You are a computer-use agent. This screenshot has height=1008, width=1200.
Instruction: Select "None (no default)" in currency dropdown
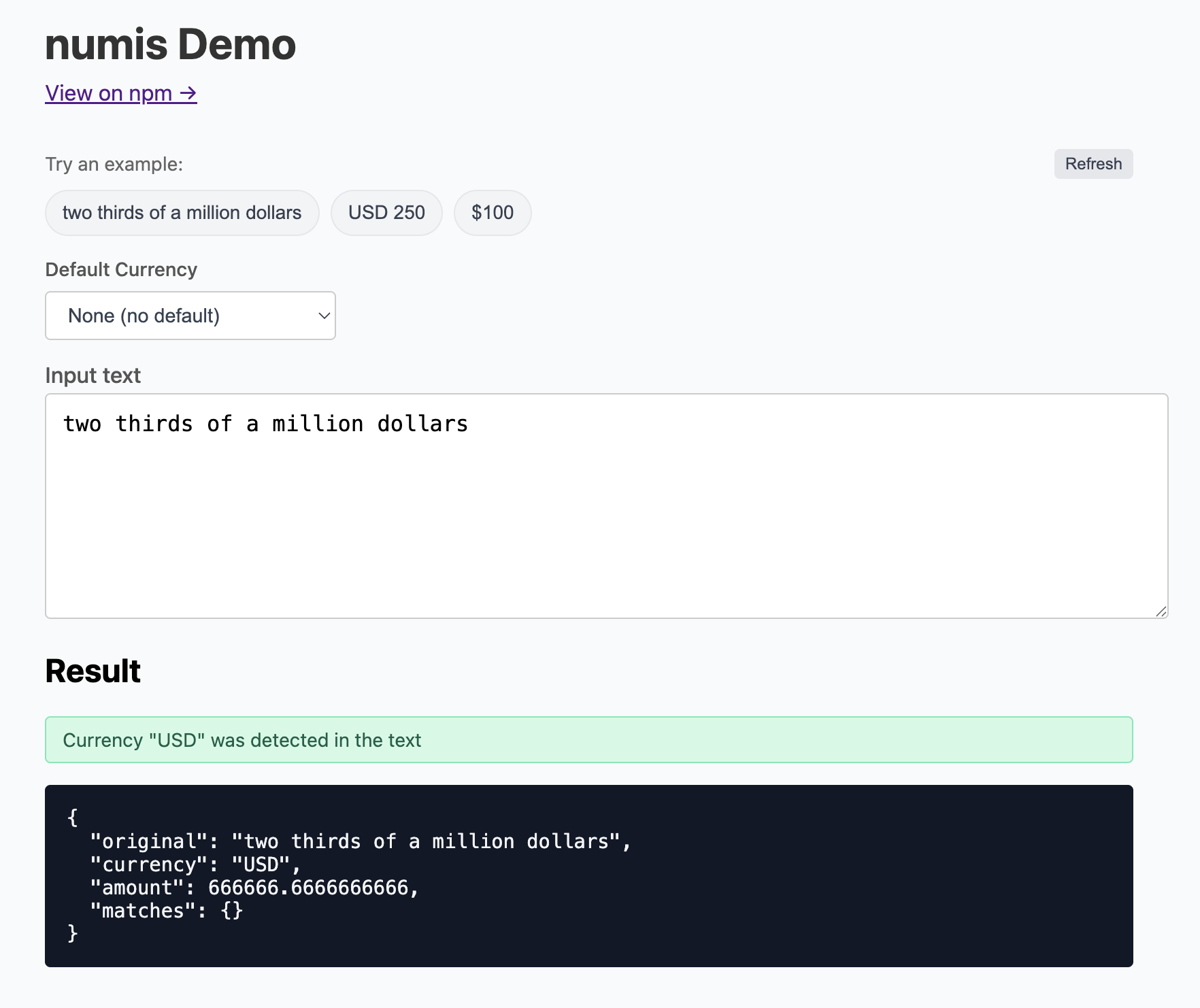pos(144,315)
